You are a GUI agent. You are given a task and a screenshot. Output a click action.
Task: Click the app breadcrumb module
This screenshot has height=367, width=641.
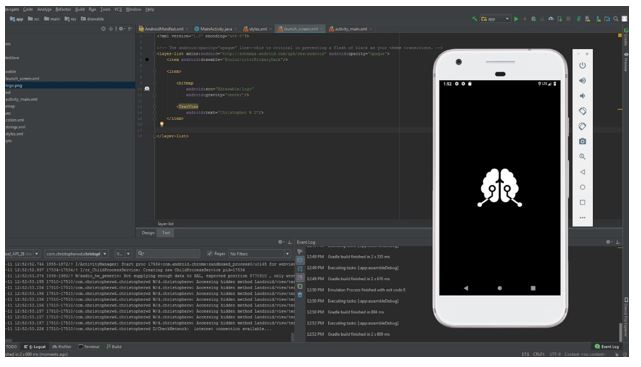[x=16, y=19]
